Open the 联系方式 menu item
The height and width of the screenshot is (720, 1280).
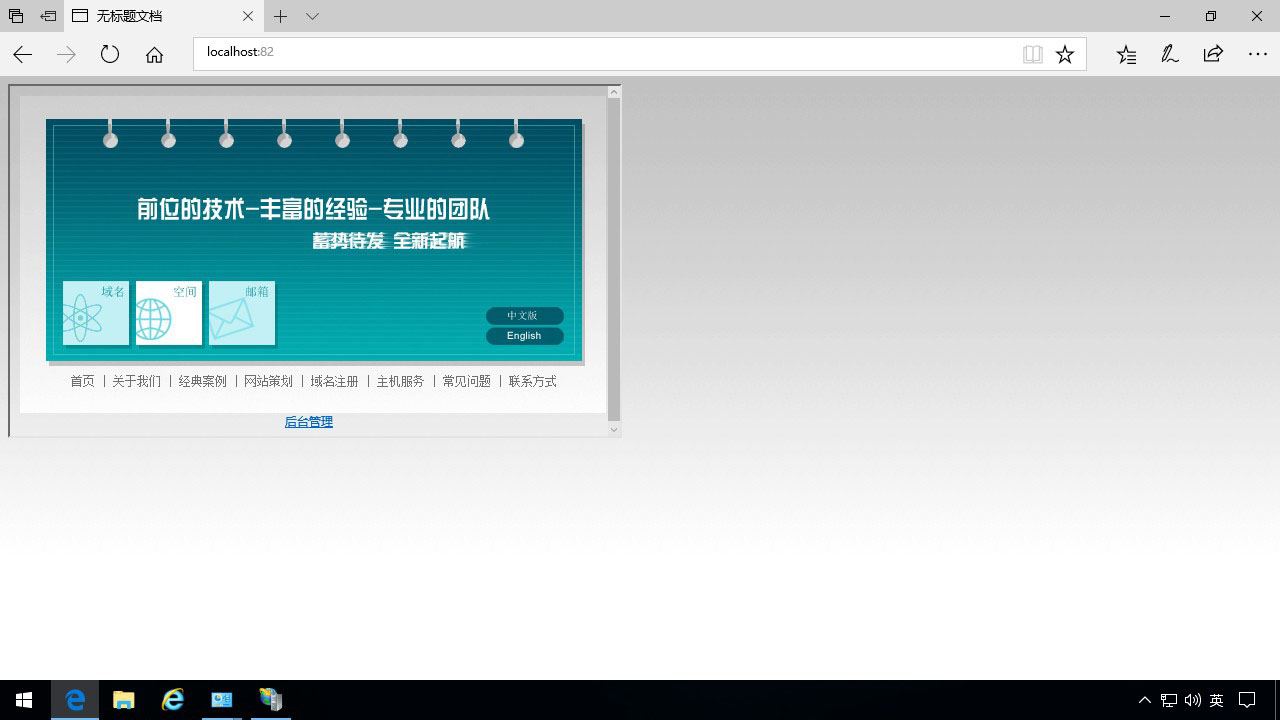(532, 381)
